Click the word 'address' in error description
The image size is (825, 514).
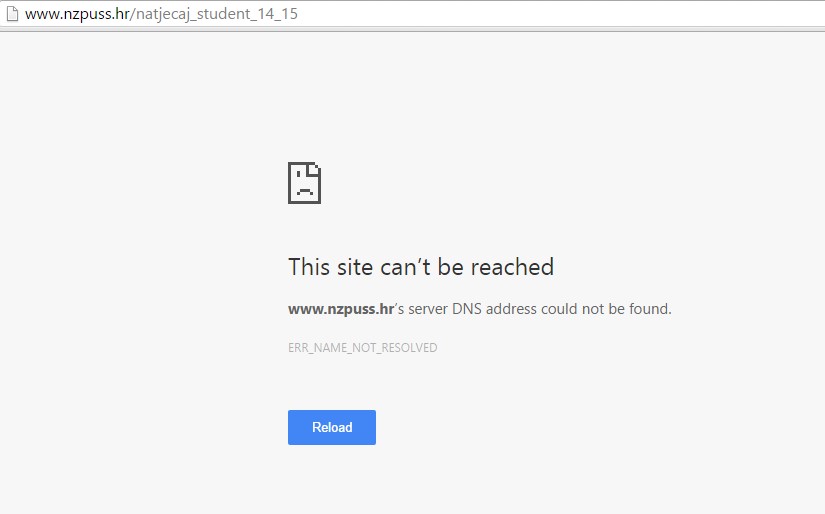tap(511, 308)
